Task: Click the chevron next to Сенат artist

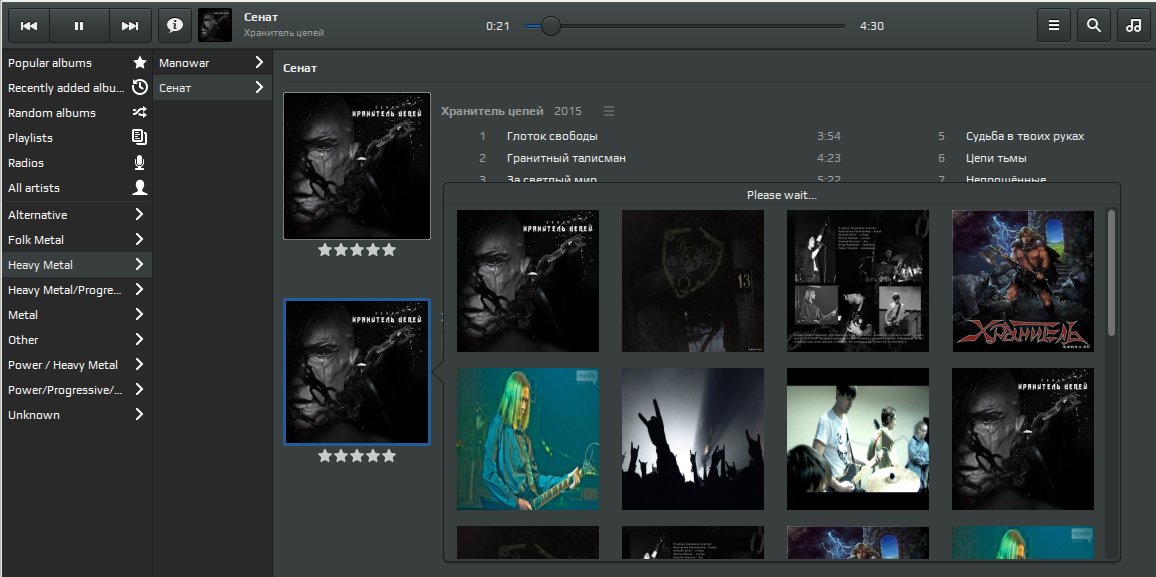Action: 259,88
